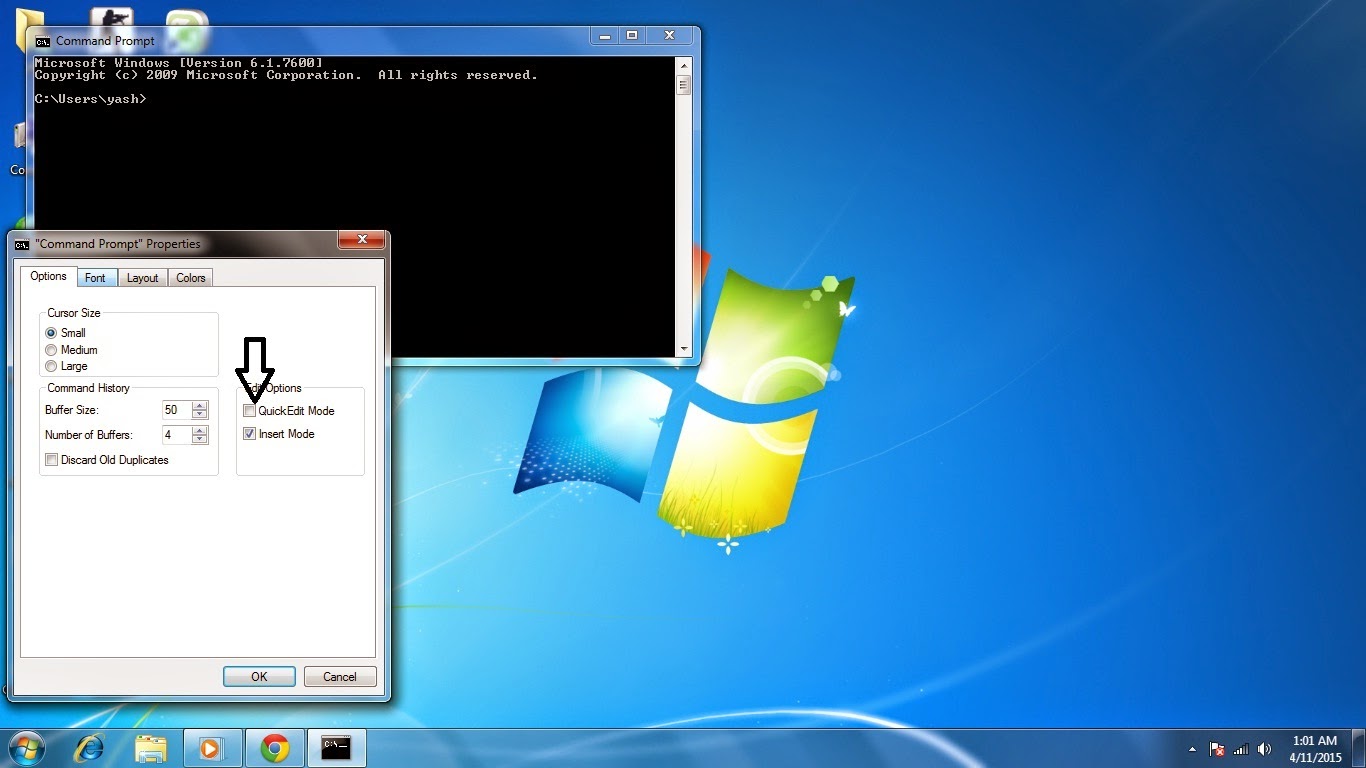Image resolution: width=1366 pixels, height=768 pixels.
Task: Switch to the Options tab
Action: tap(48, 277)
